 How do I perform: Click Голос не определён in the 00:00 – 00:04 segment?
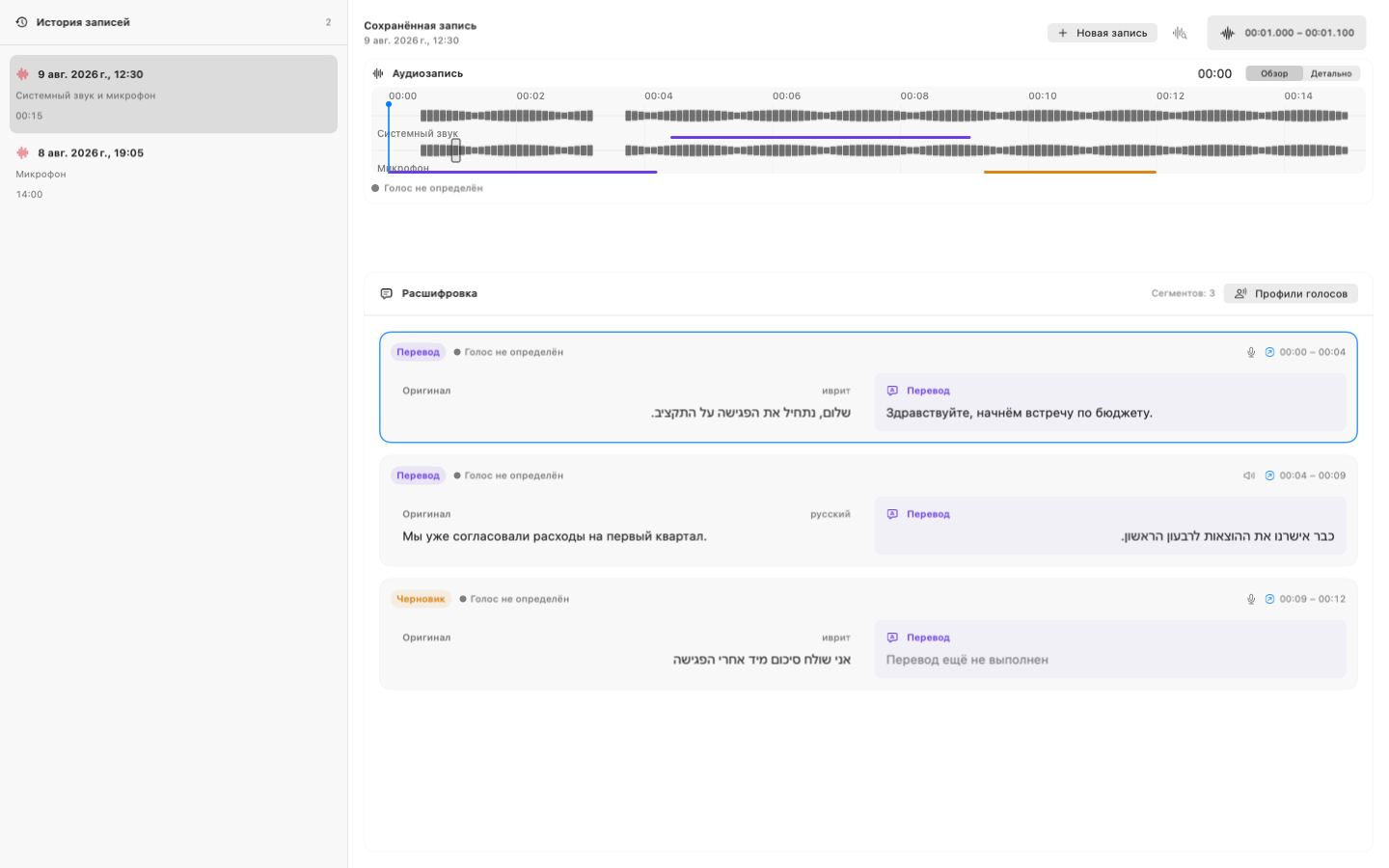(x=508, y=352)
